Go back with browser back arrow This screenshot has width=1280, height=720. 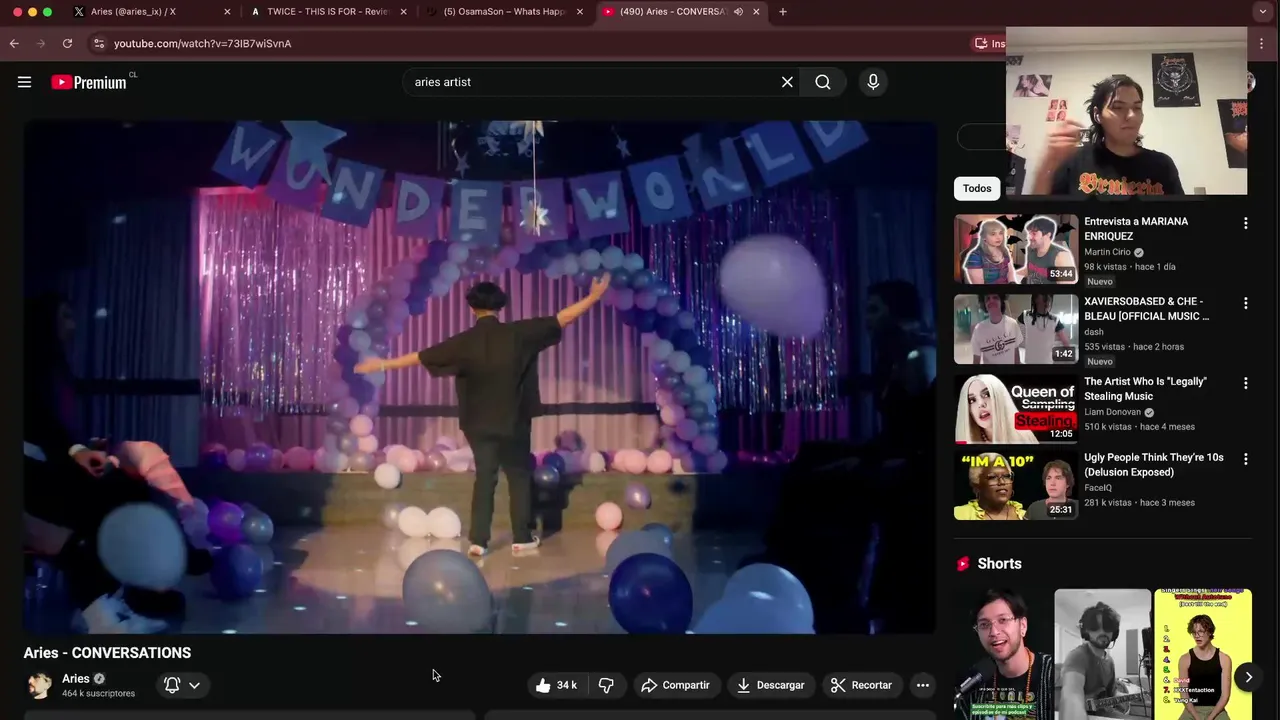(x=14, y=43)
